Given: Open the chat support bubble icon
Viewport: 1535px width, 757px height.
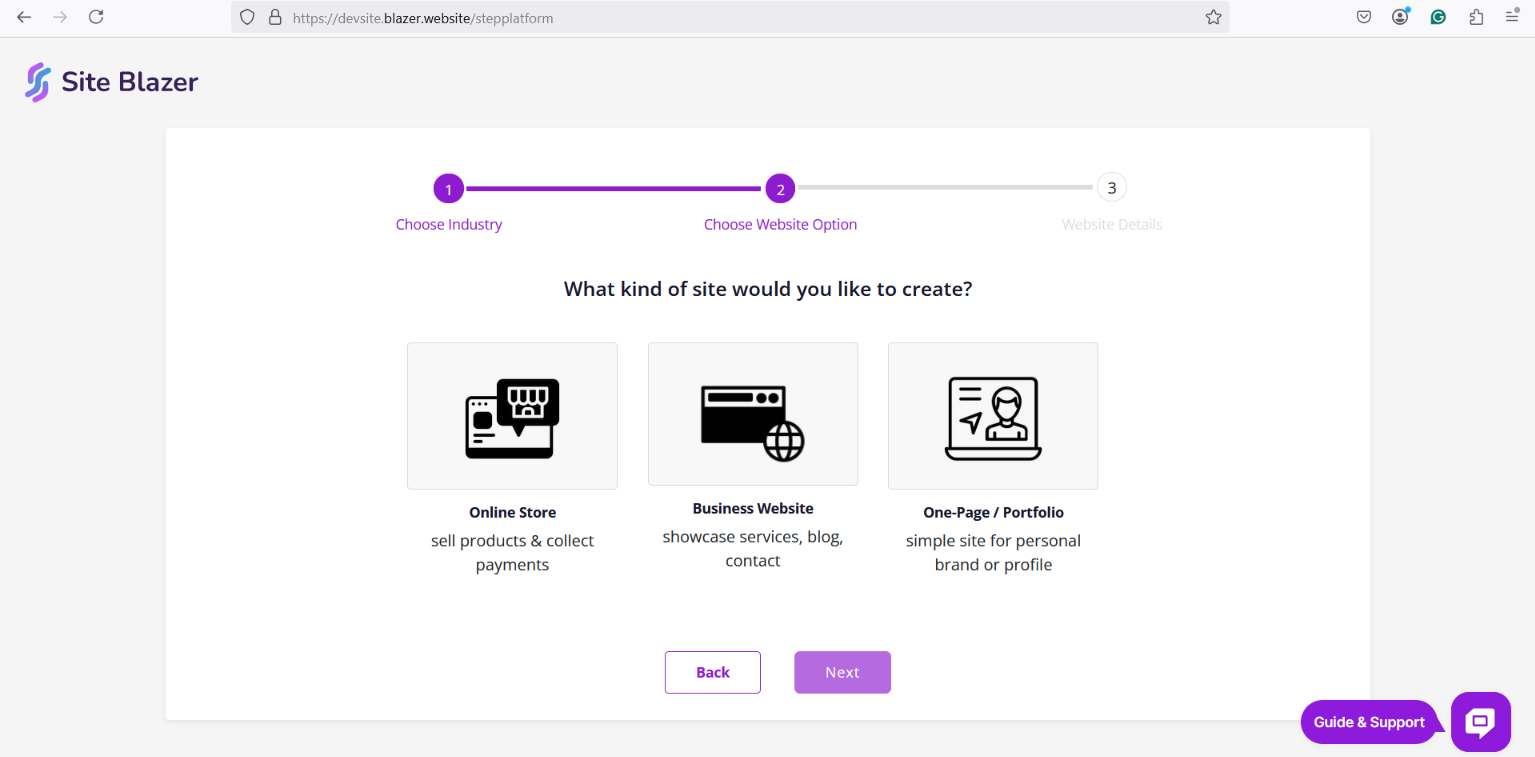Looking at the screenshot, I should 1480,722.
